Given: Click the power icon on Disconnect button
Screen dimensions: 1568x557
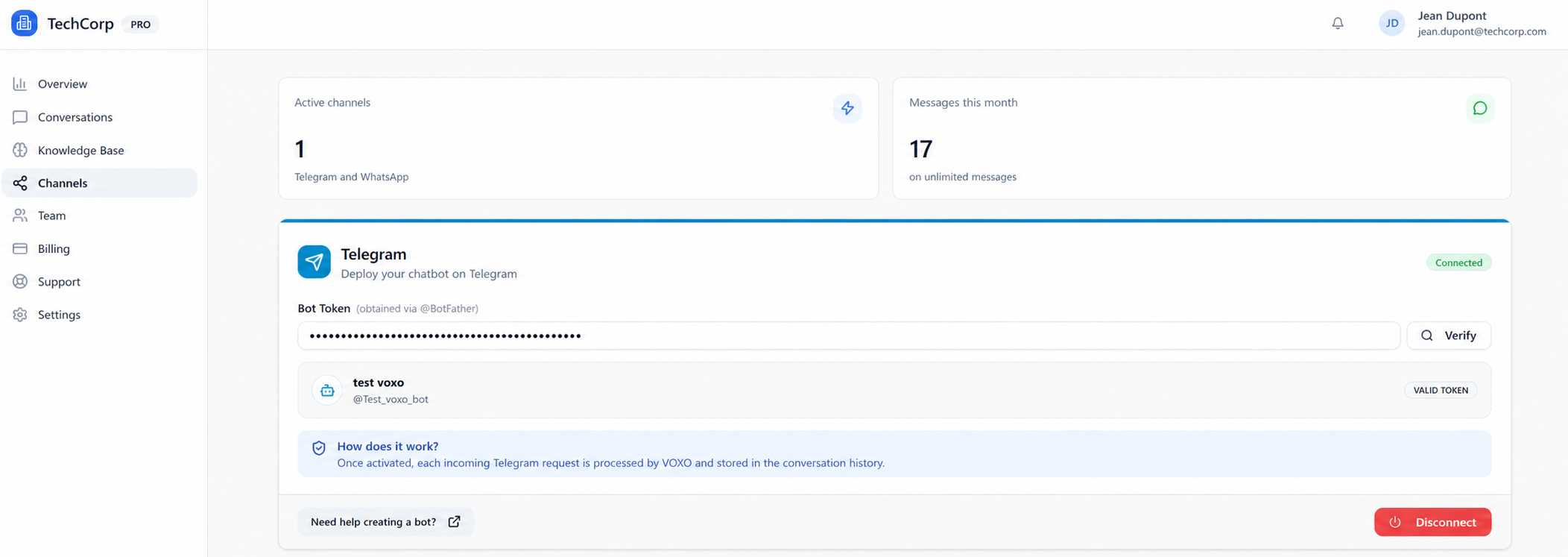Looking at the screenshot, I should (1395, 522).
